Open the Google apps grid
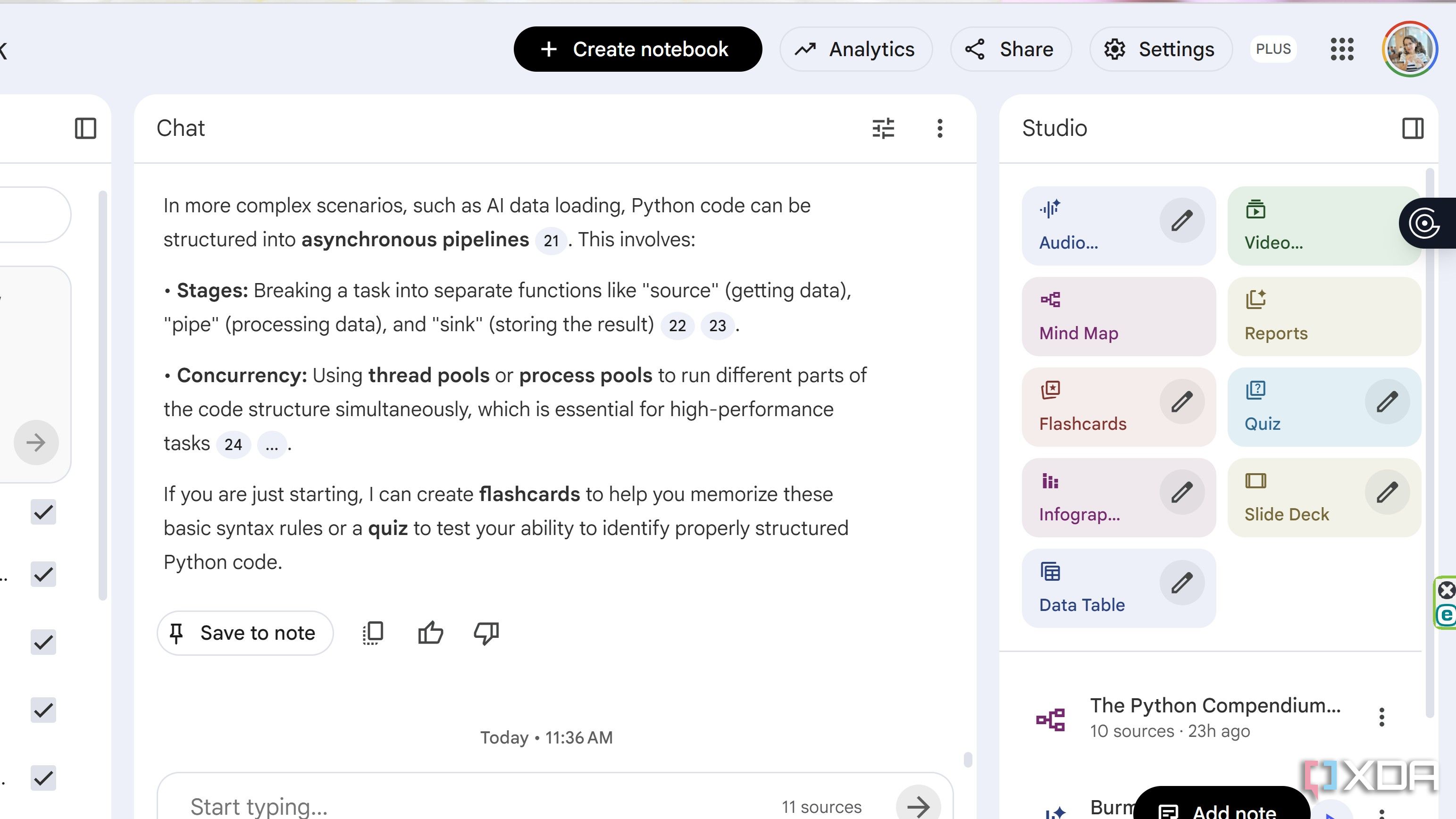 coord(1342,49)
